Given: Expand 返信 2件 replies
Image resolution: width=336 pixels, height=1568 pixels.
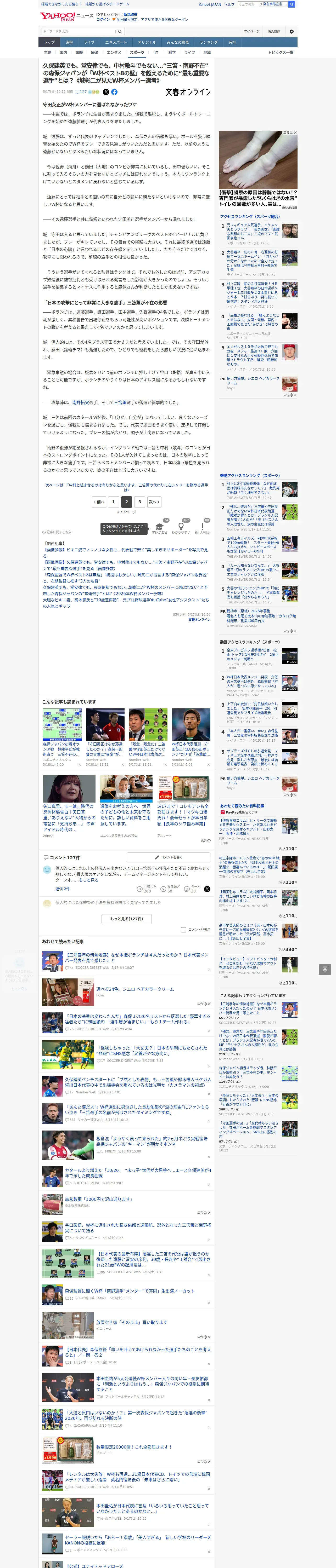Looking at the screenshot, I should coord(62,889).
